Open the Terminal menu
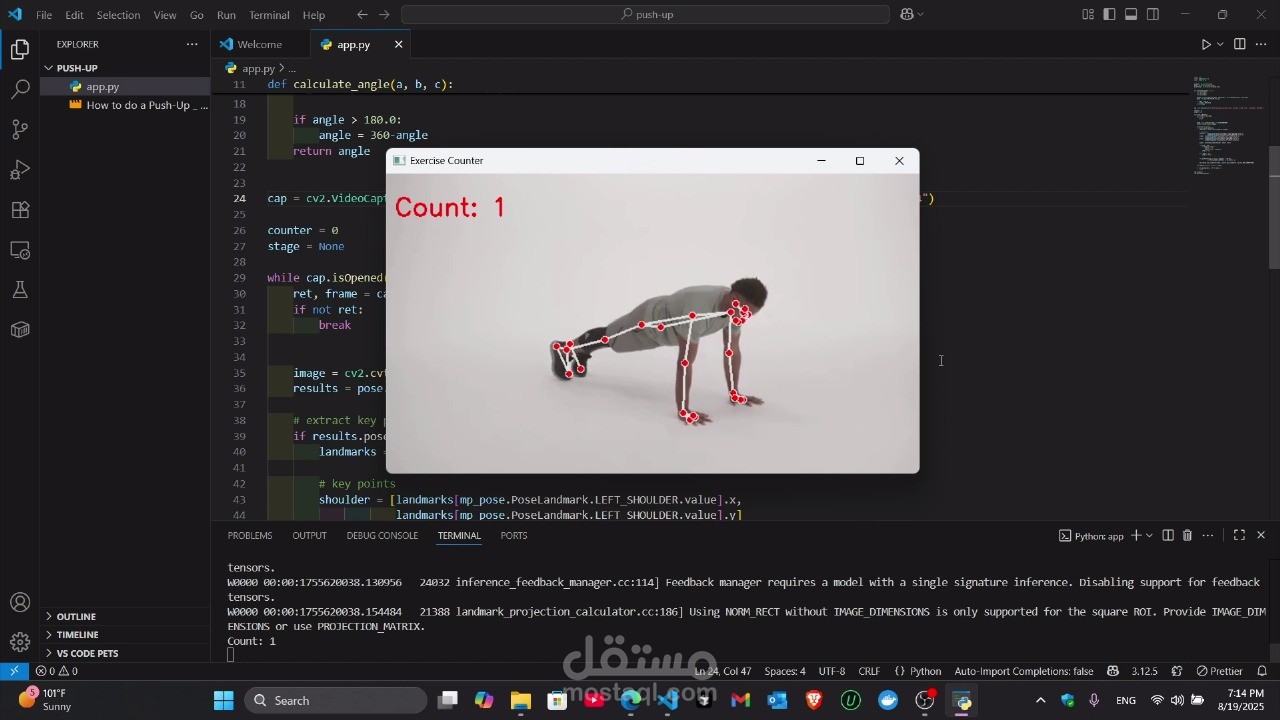 (269, 15)
